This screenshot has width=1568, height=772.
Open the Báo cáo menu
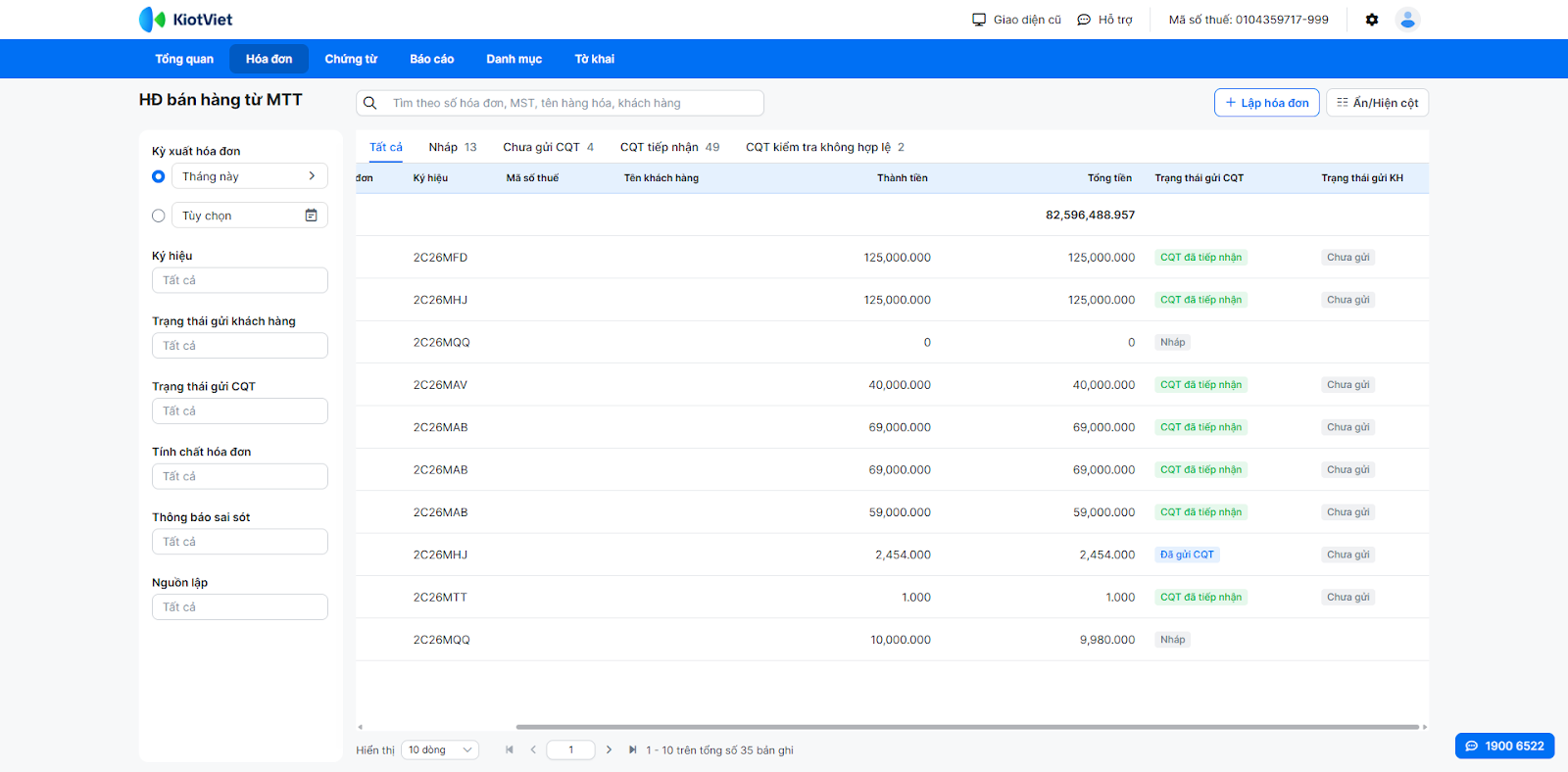click(431, 59)
